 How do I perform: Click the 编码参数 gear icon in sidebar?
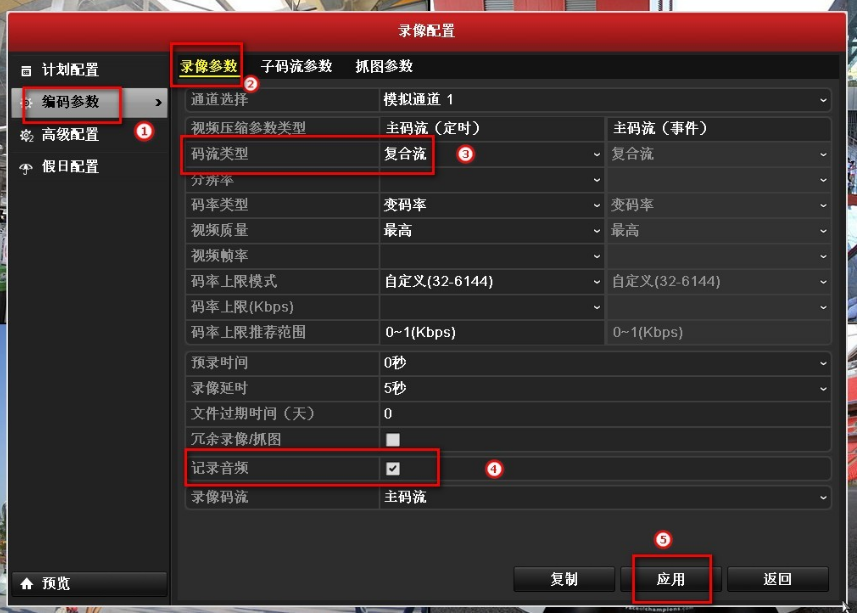[x=26, y=102]
